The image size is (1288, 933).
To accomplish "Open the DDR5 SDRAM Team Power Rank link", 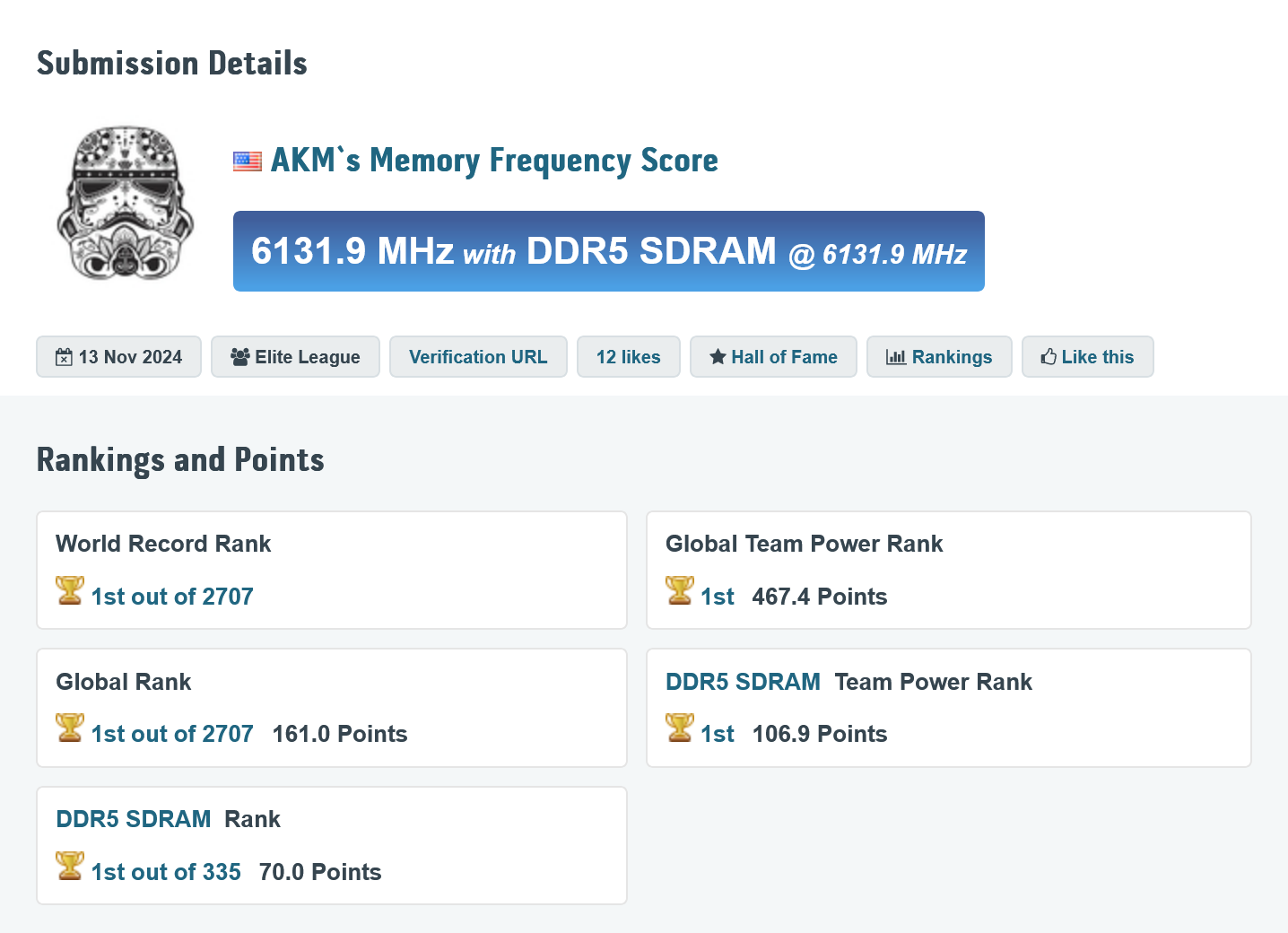I will click(x=743, y=682).
